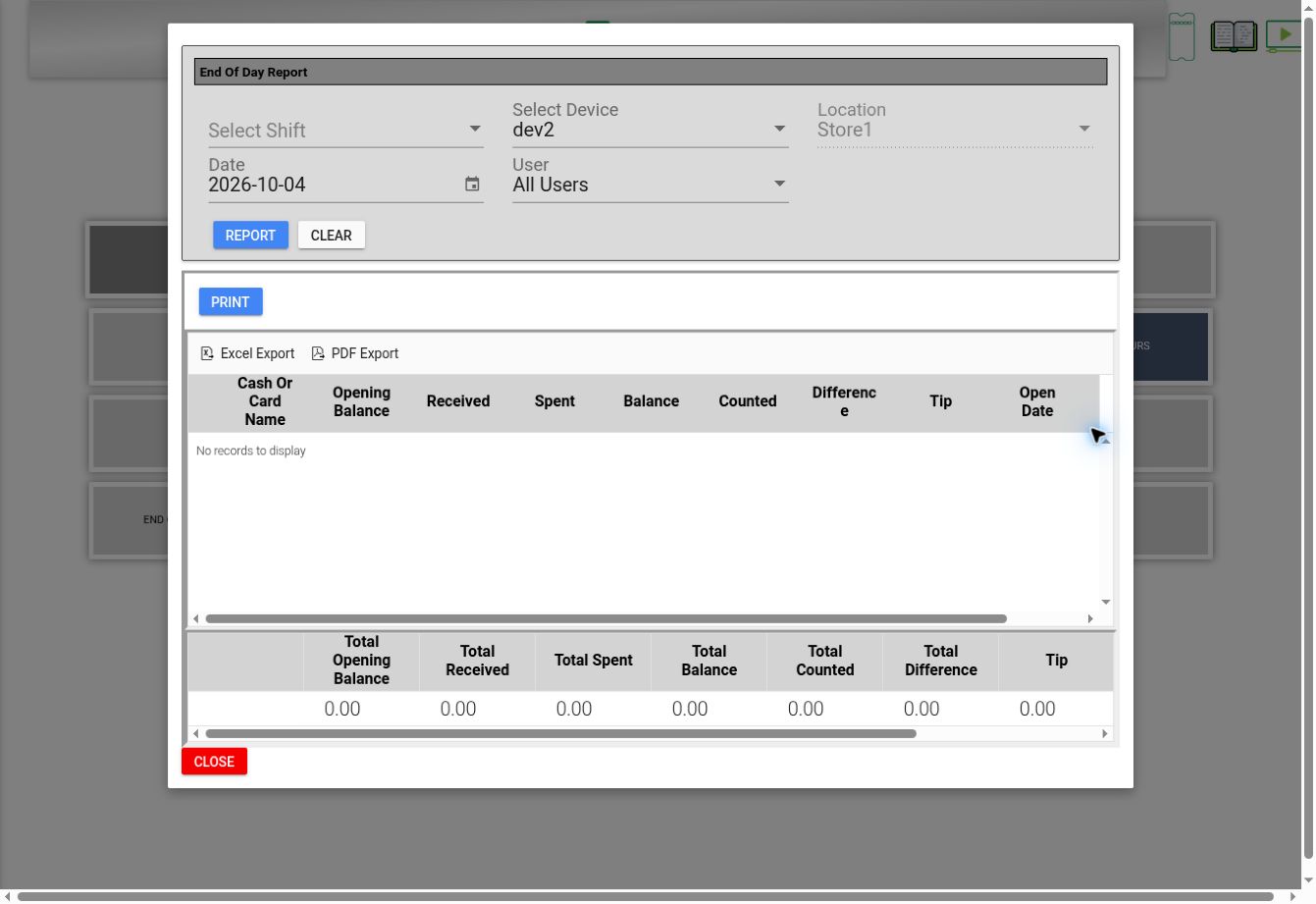Click the Excel Export file icon
This screenshot has height=904, width=1316.
207,353
